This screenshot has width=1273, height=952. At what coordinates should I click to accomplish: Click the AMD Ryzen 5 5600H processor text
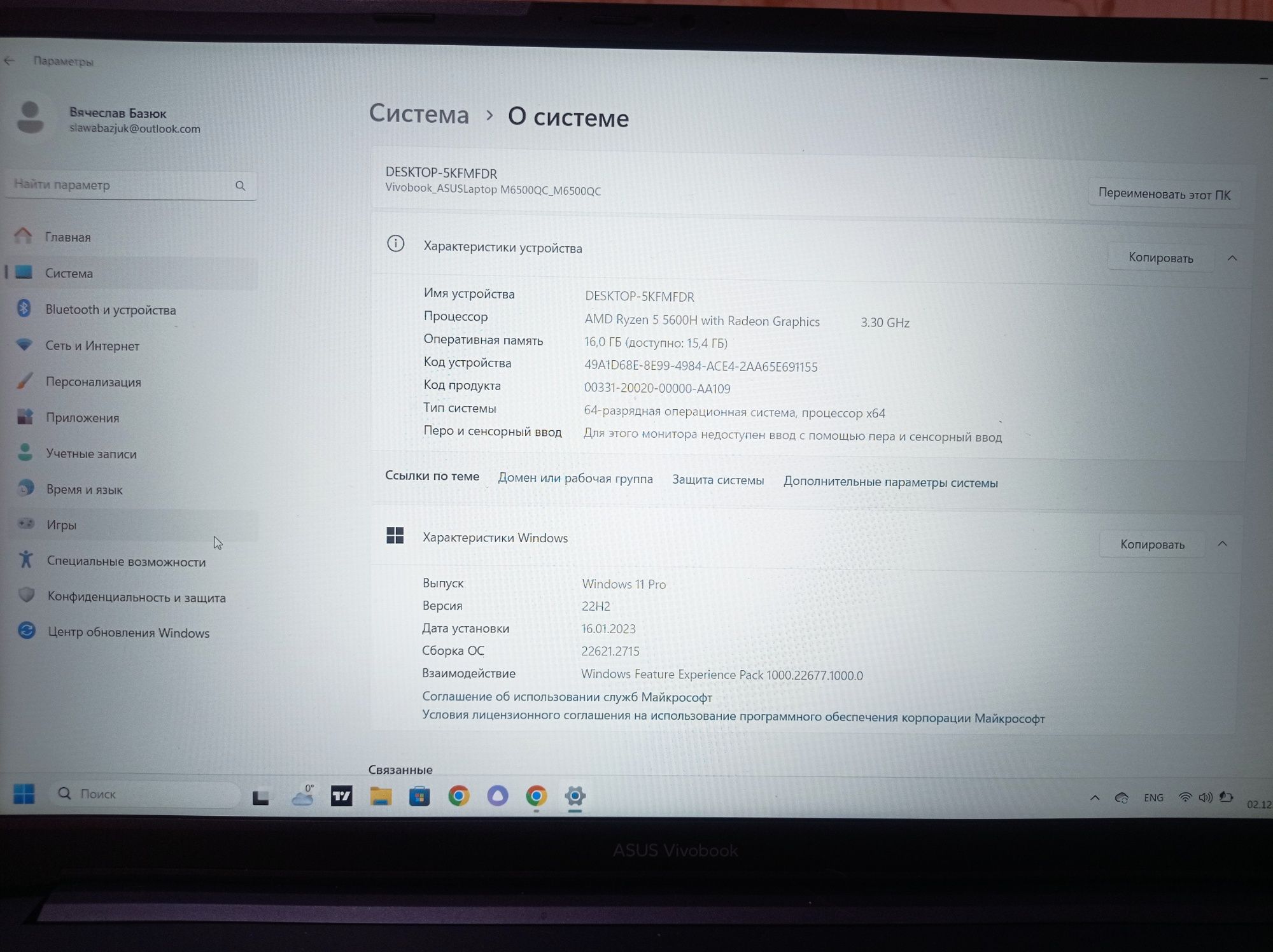702,321
